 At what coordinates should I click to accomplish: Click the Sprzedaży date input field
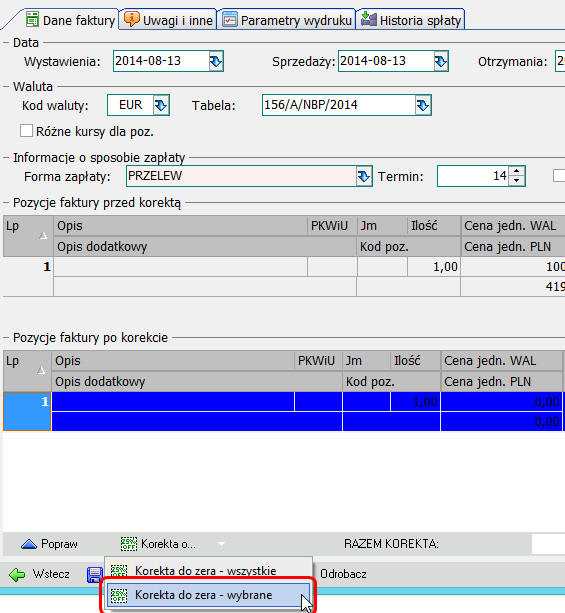[386, 61]
